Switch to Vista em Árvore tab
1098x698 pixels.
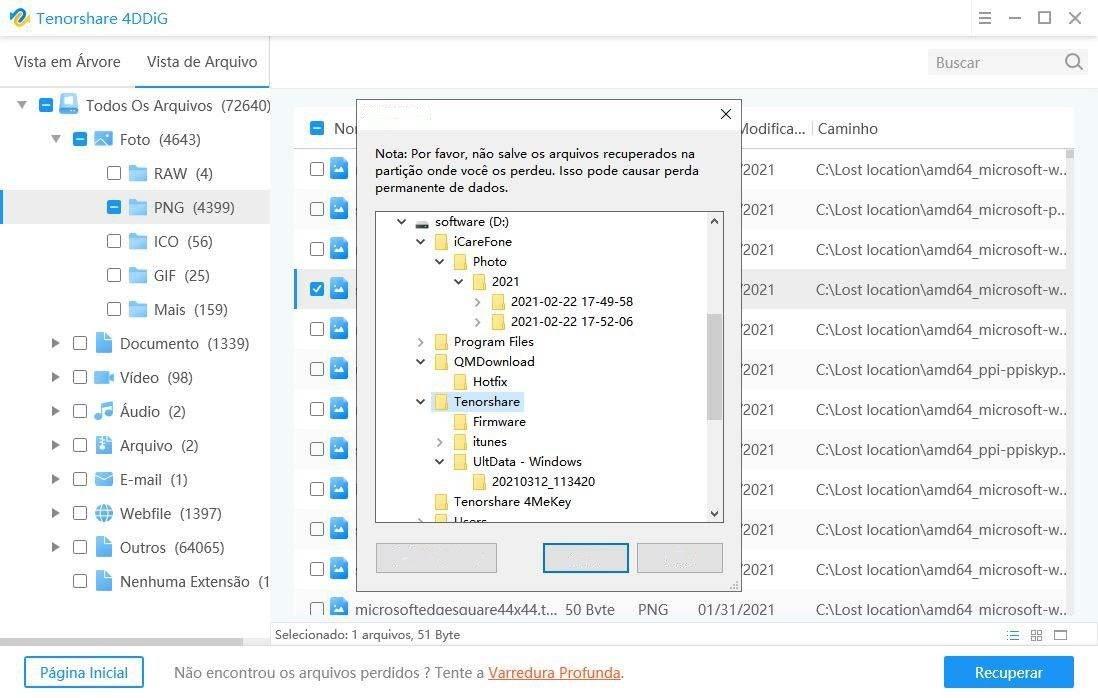(67, 62)
